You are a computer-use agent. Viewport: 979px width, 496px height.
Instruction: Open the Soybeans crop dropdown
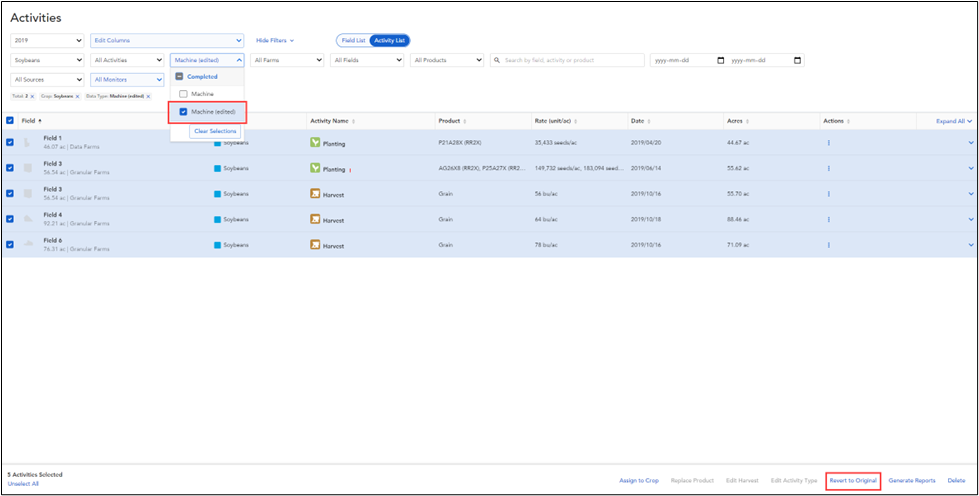pyautogui.click(x=47, y=61)
